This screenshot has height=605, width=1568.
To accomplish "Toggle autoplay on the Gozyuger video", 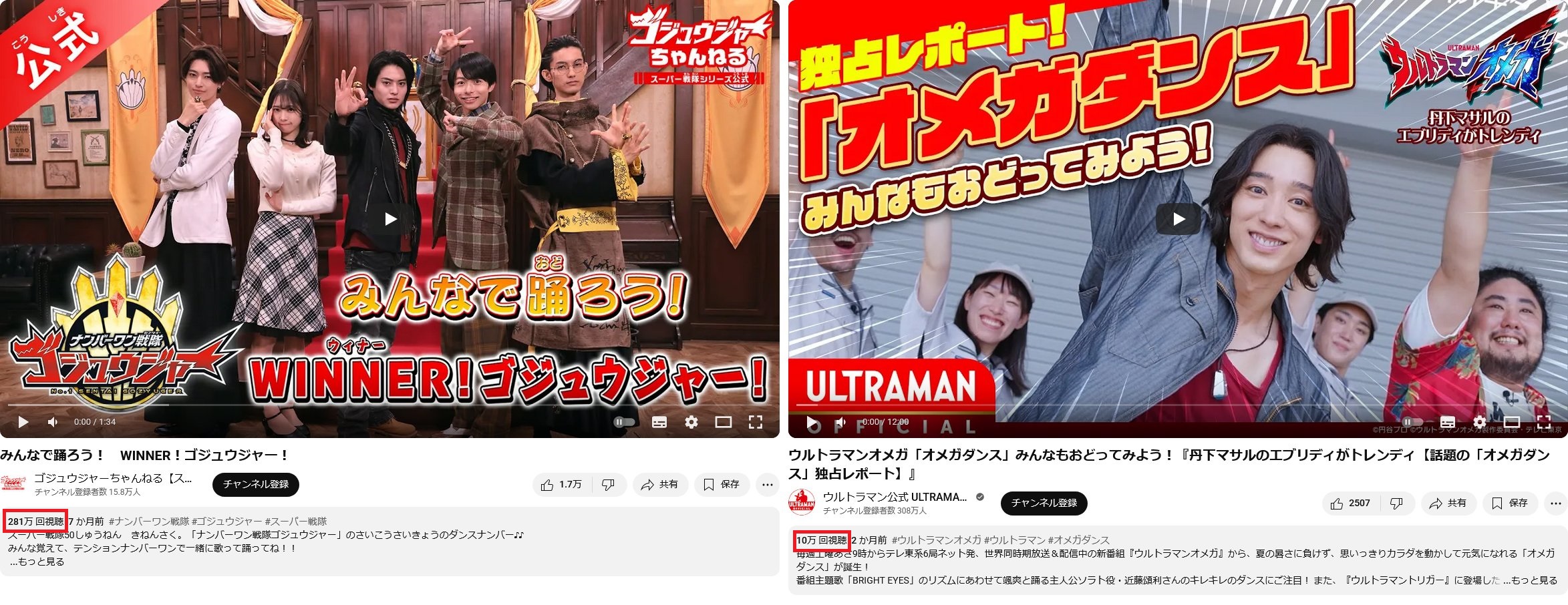I will (624, 422).
